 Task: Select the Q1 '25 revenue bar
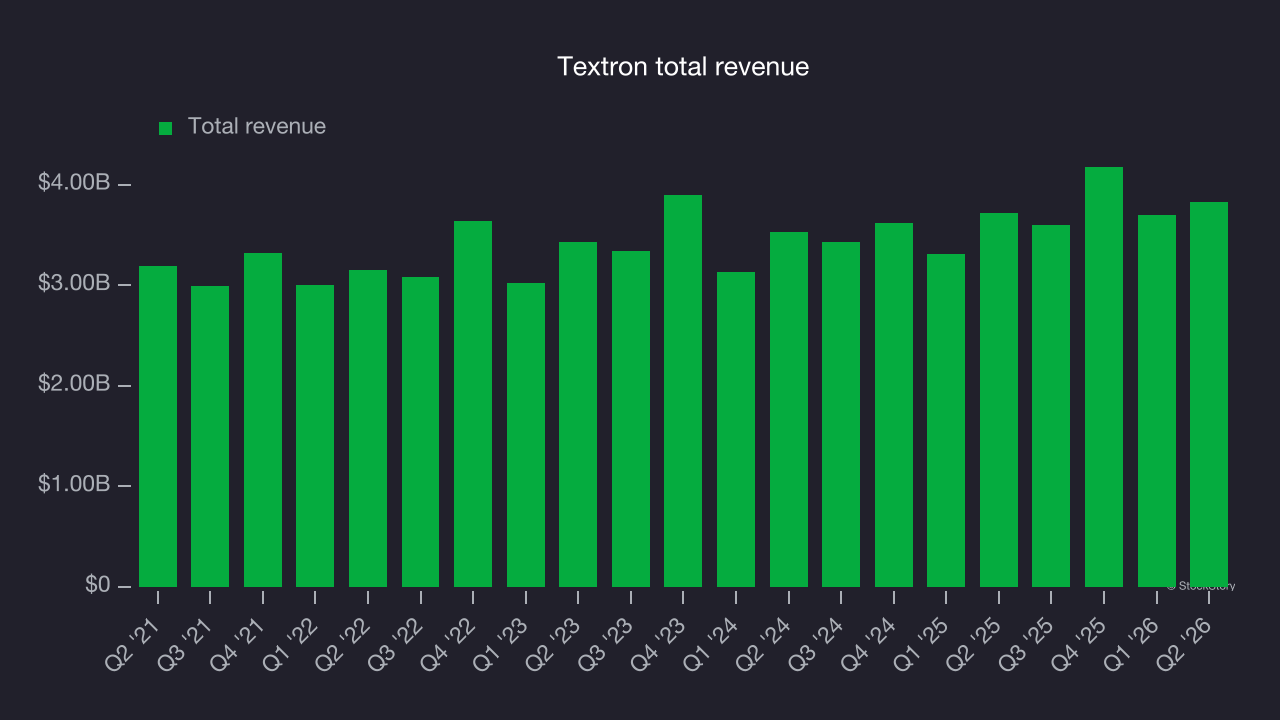coord(946,420)
